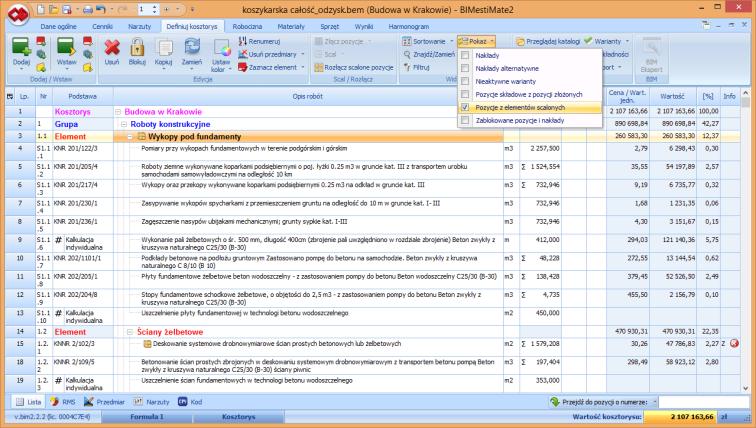The width and height of the screenshot is (756, 428).
Task: Click the red Info icon in row 15
Action: tap(734, 344)
